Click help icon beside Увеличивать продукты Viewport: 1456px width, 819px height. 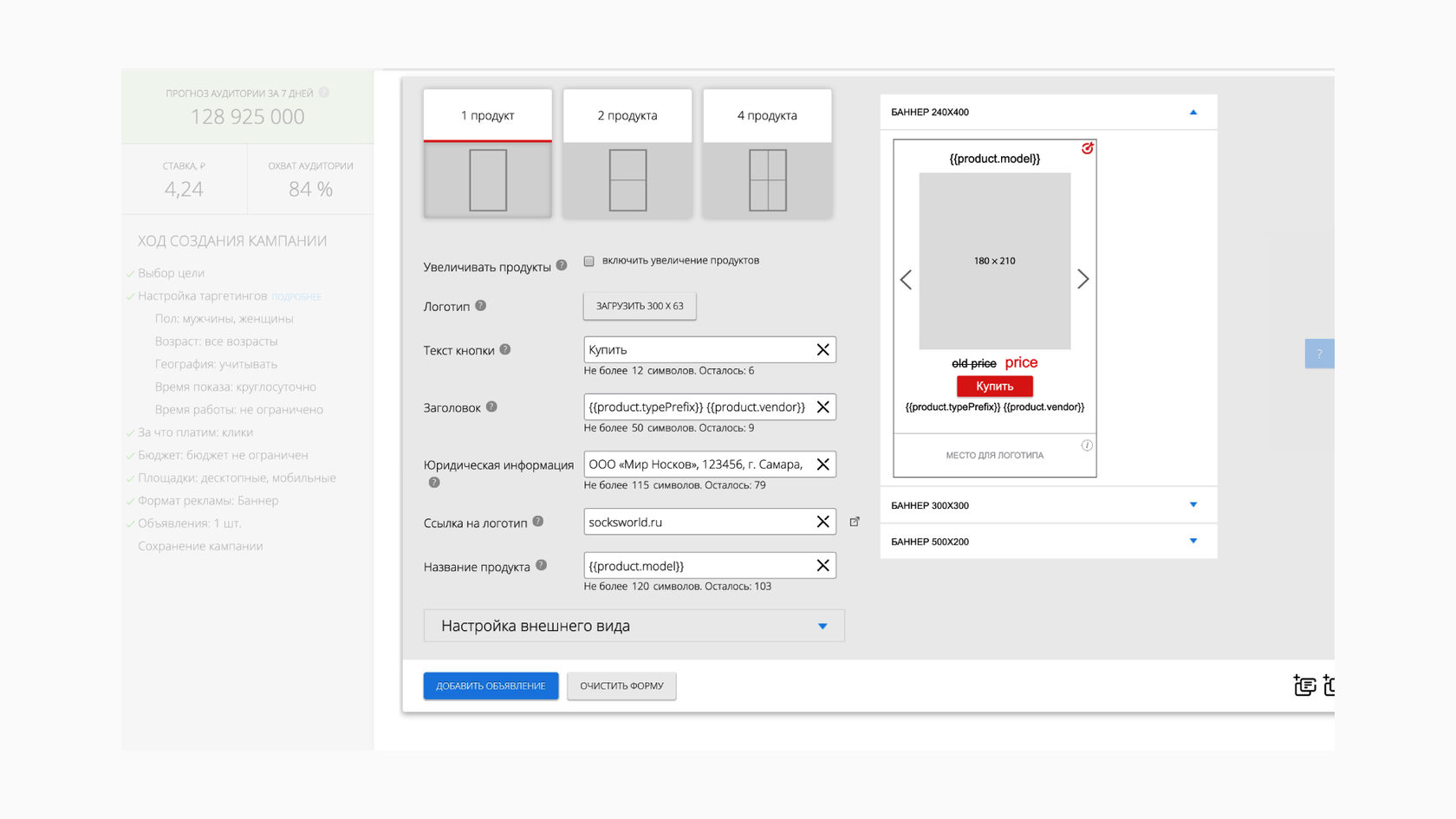click(x=562, y=265)
